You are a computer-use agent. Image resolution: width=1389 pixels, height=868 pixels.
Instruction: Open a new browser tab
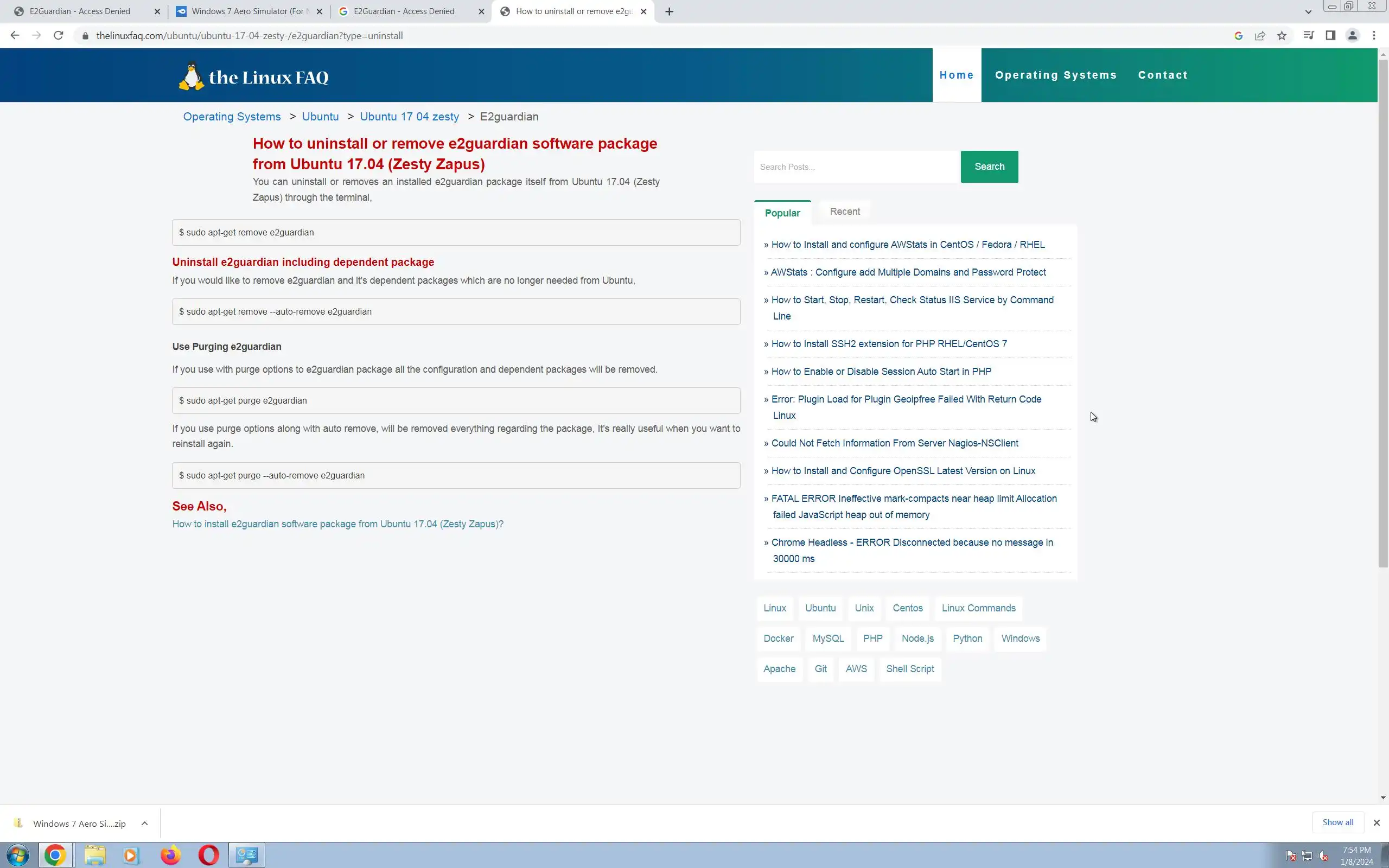(669, 11)
